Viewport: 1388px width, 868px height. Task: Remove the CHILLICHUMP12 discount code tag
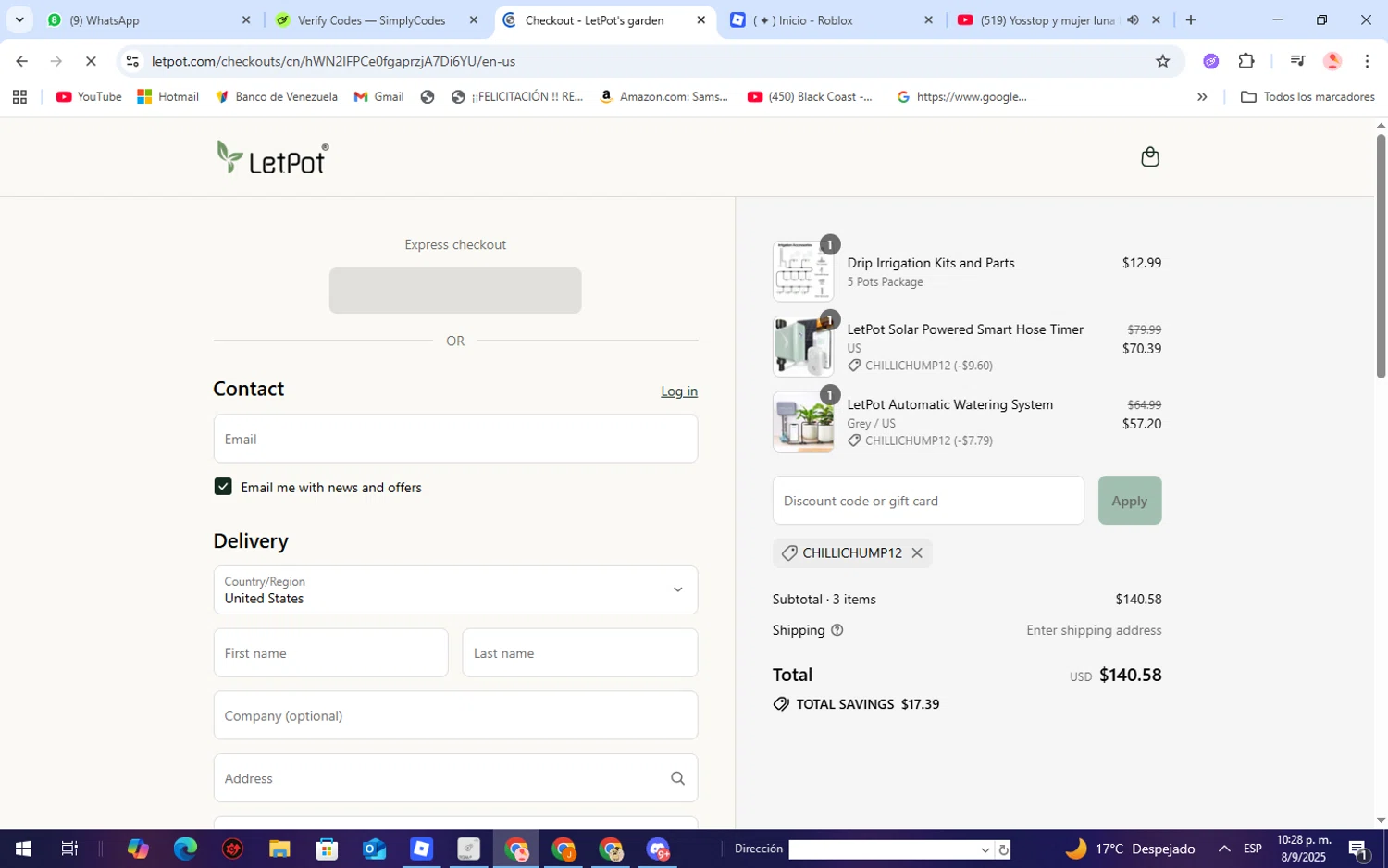[917, 552]
